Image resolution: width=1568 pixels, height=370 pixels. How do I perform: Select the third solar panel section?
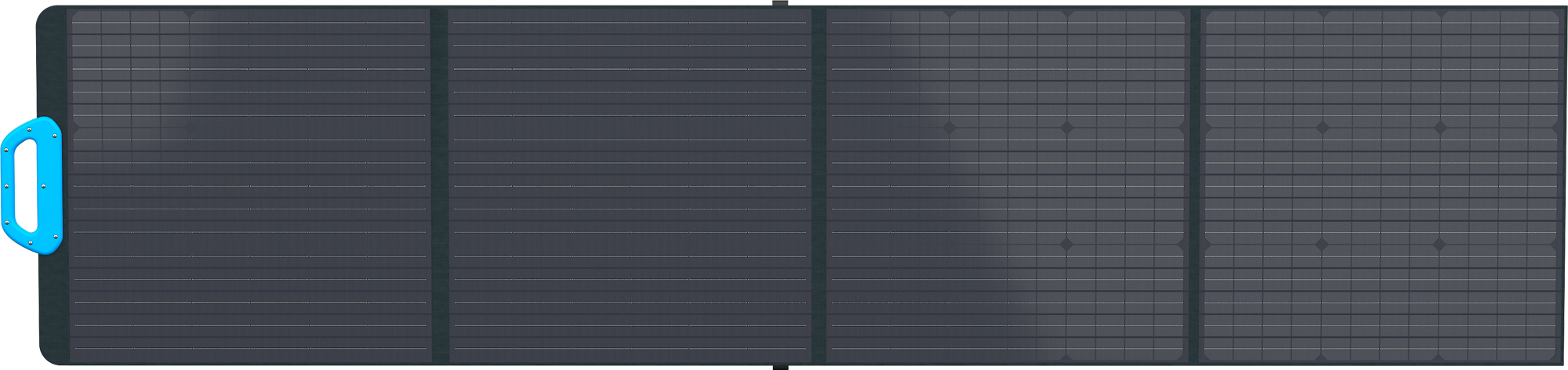(x=1007, y=185)
